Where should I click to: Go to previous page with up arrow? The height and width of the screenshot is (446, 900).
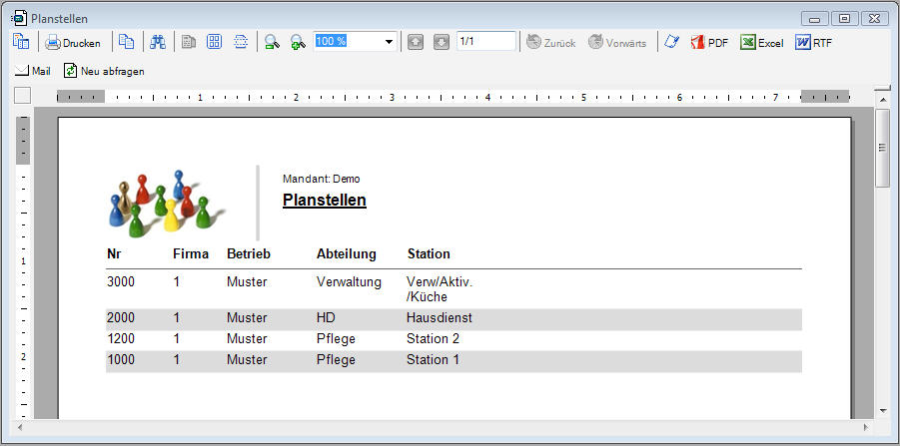pyautogui.click(x=415, y=42)
